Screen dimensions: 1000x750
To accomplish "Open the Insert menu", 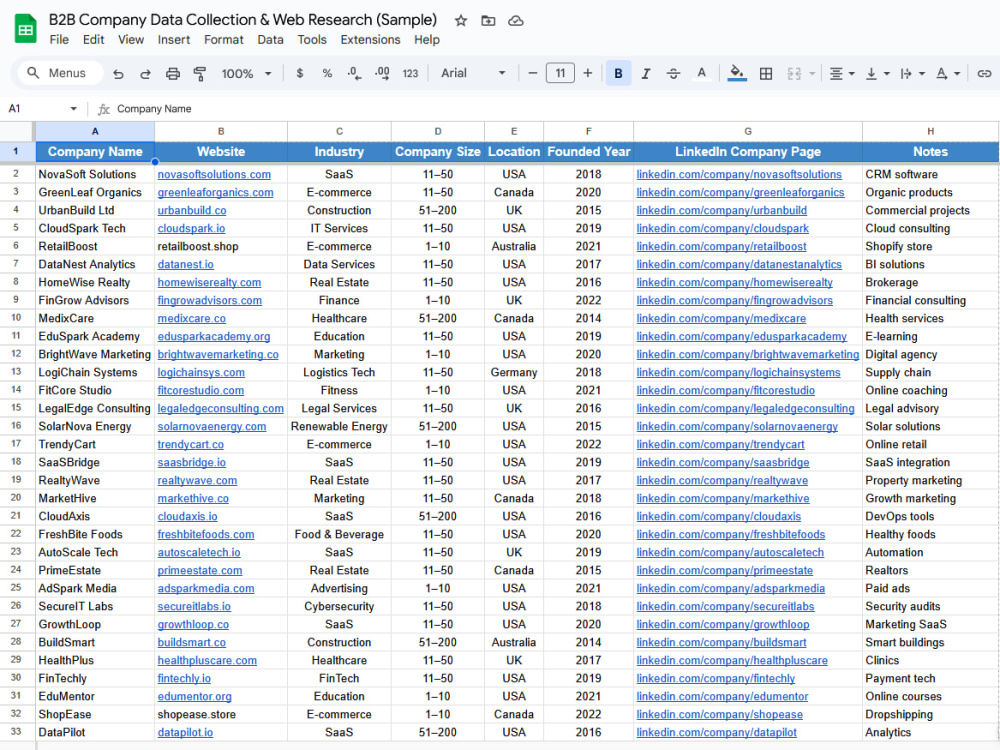I will coord(173,40).
